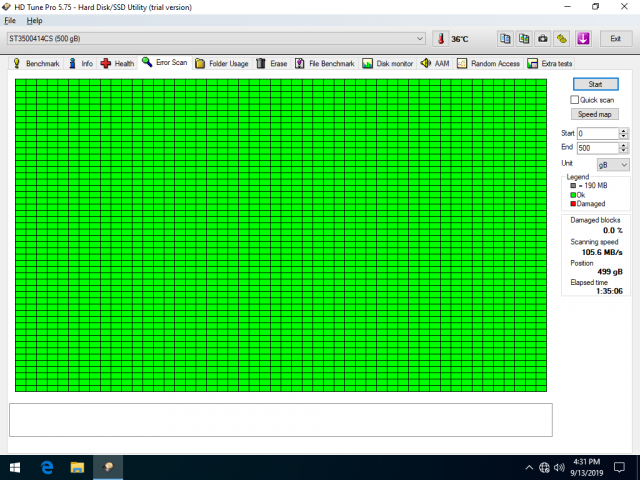Click the Exit button
This screenshot has height=480, width=640.
(616, 39)
